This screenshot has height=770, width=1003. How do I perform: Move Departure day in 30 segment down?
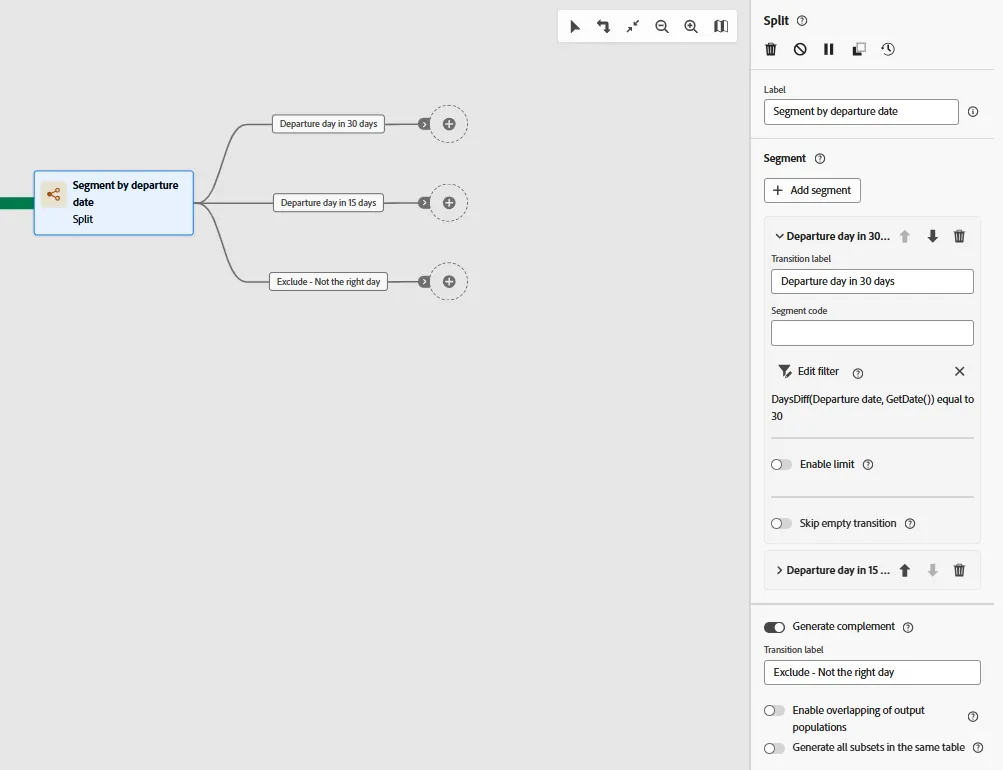click(x=933, y=237)
